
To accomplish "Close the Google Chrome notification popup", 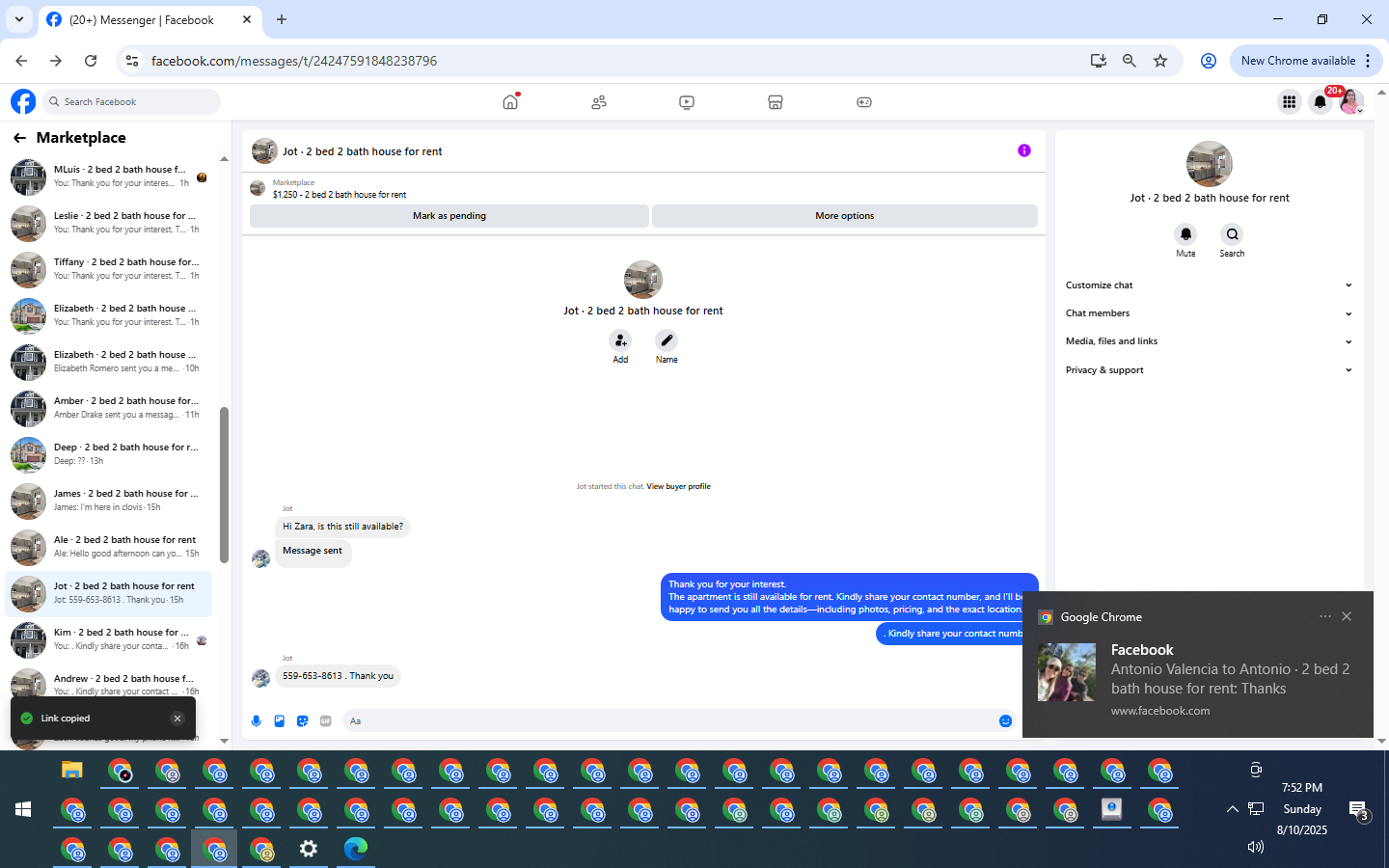I will coord(1347,616).
